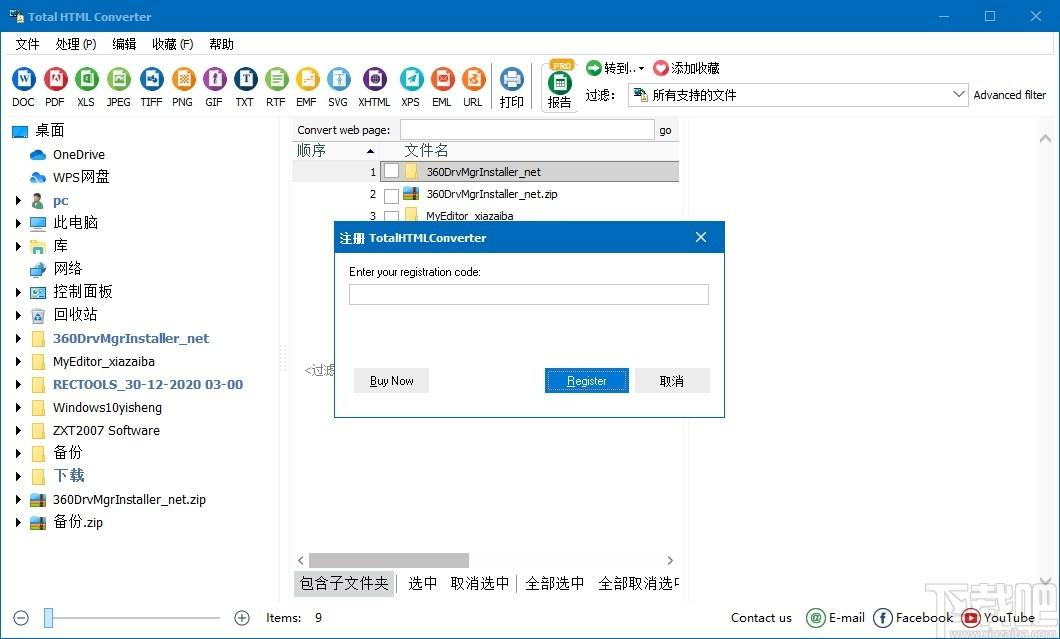Viewport: 1060px width, 639px height.
Task: Open the 编辑 menu
Action: tap(124, 44)
